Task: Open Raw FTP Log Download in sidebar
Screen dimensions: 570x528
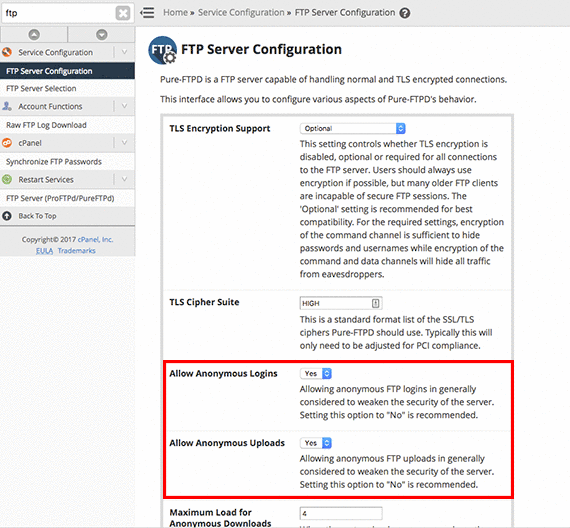Action: 68,125
